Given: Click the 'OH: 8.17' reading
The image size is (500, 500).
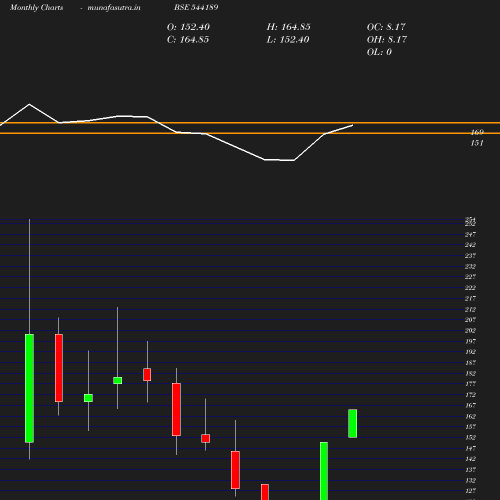Looking at the screenshot, I should click(387, 40).
